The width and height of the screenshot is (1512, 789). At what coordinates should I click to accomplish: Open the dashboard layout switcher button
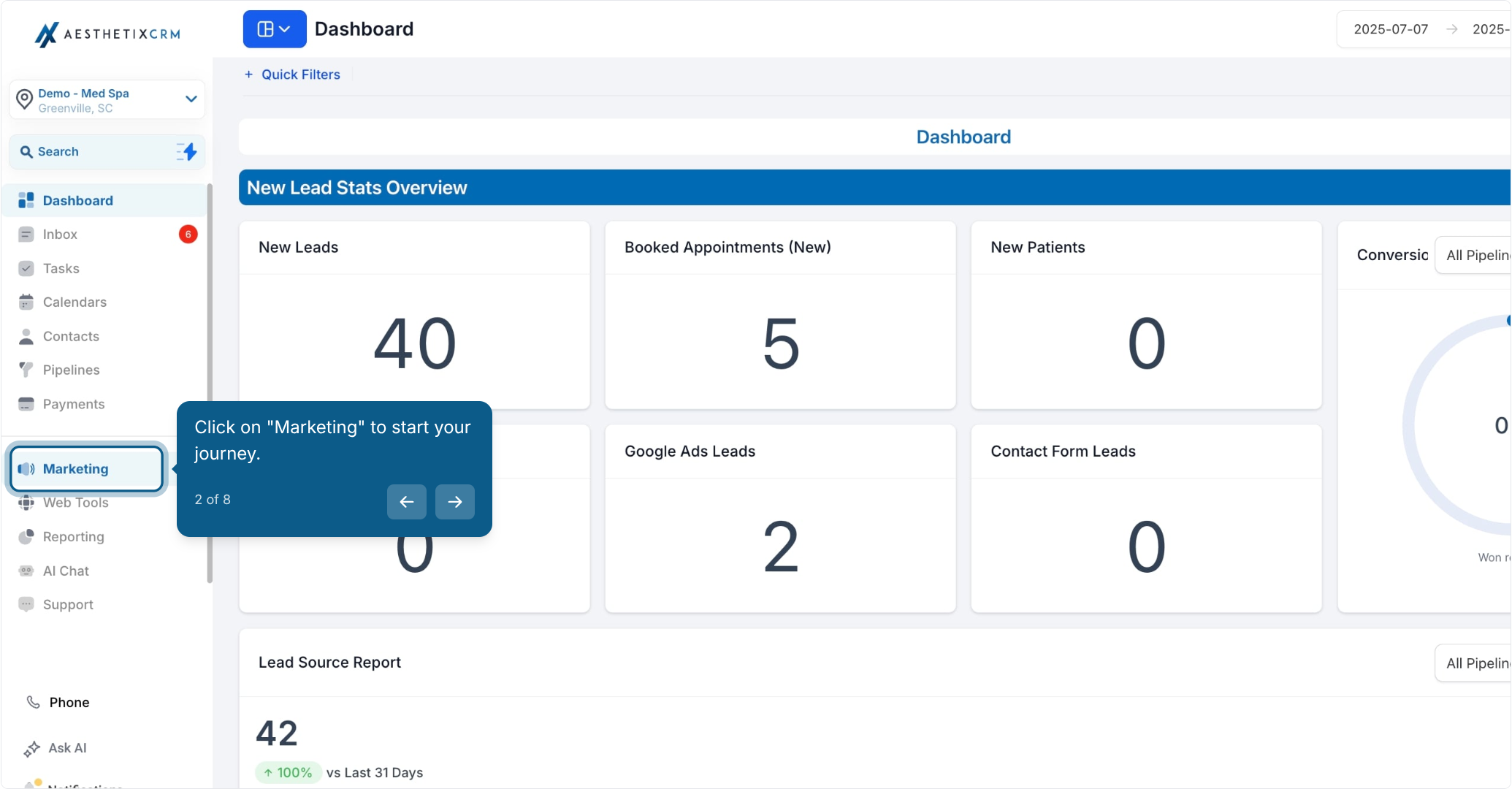tap(275, 29)
